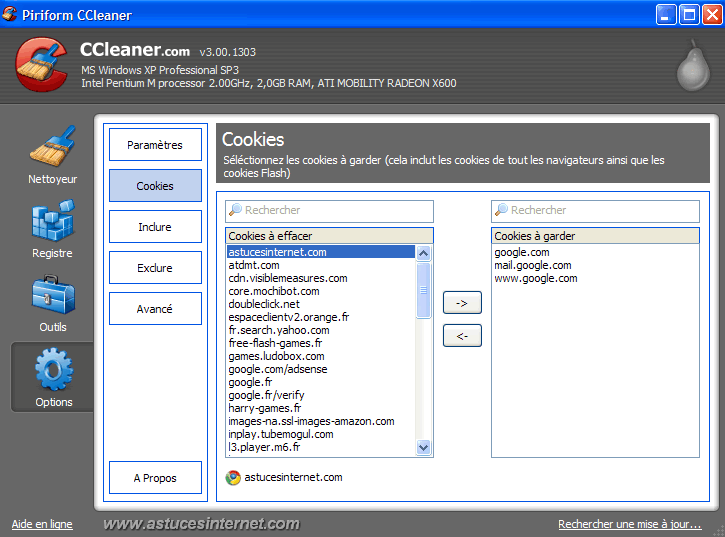Open the Nettoyeur cleaner section

point(52,155)
